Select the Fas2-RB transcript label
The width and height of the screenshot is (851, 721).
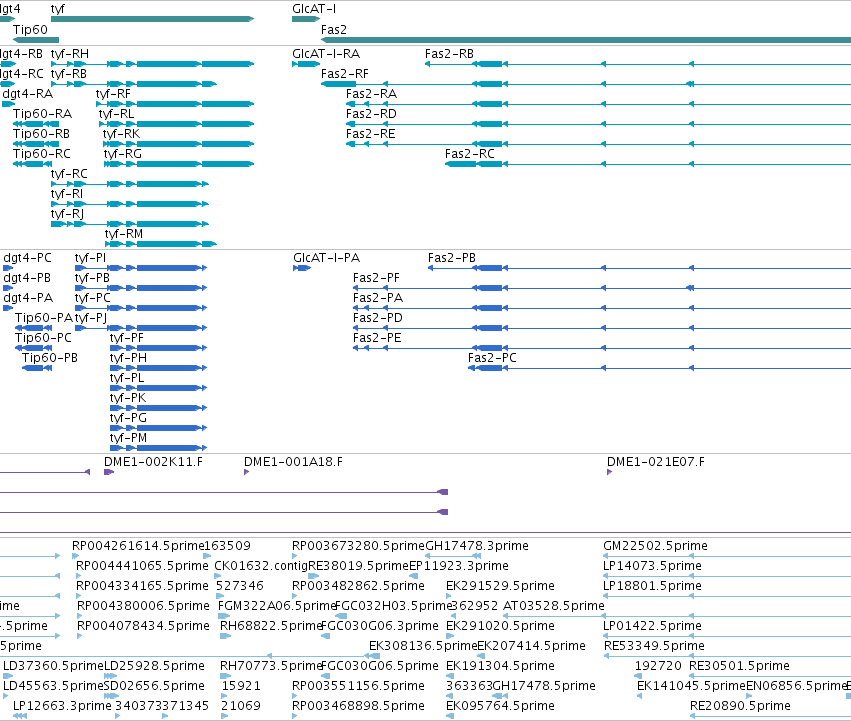point(449,54)
